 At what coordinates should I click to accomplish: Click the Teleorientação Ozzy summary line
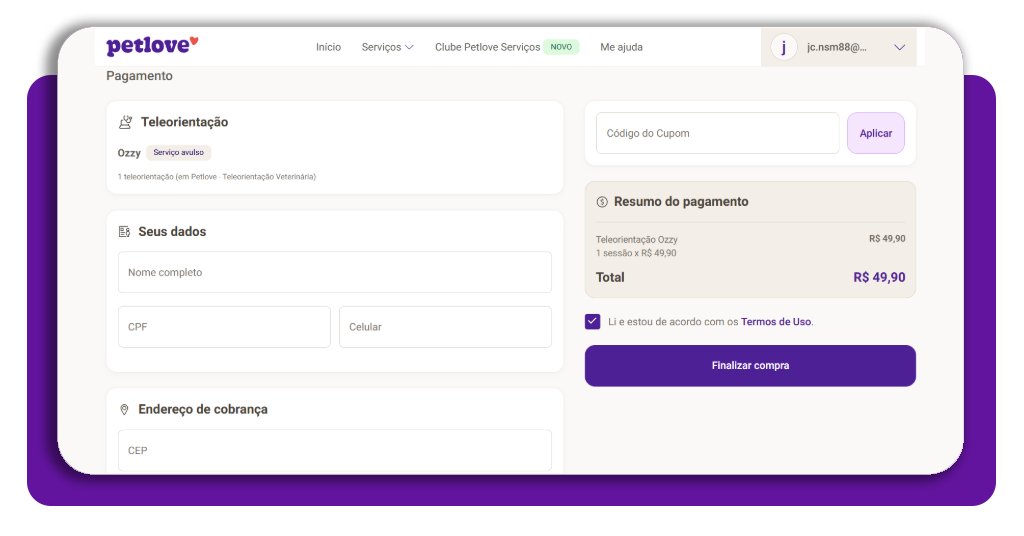click(x=636, y=240)
